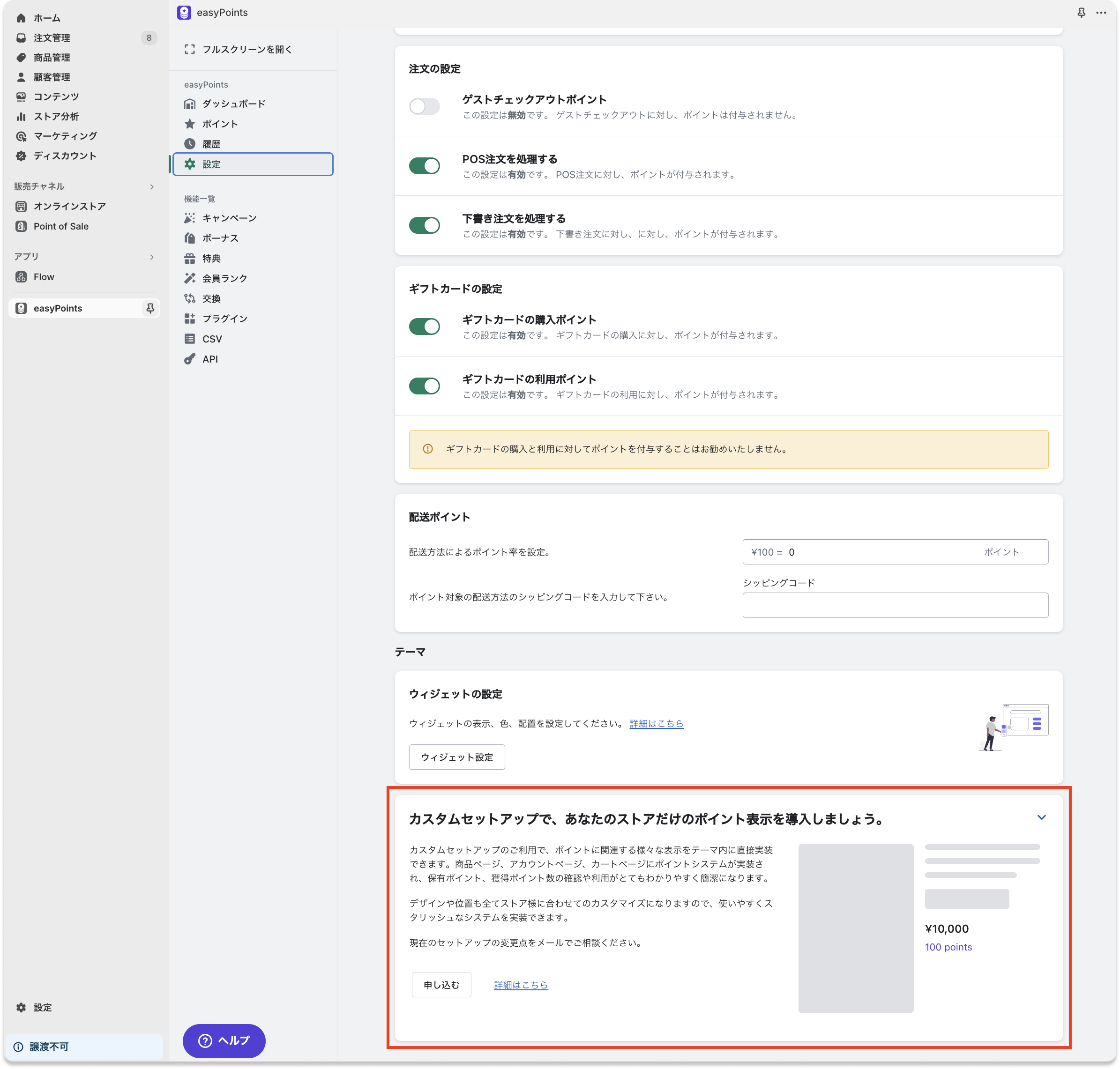Toggle off ギフトカードの利用ポイント
This screenshot has height=1069, width=1120.
pos(425,386)
